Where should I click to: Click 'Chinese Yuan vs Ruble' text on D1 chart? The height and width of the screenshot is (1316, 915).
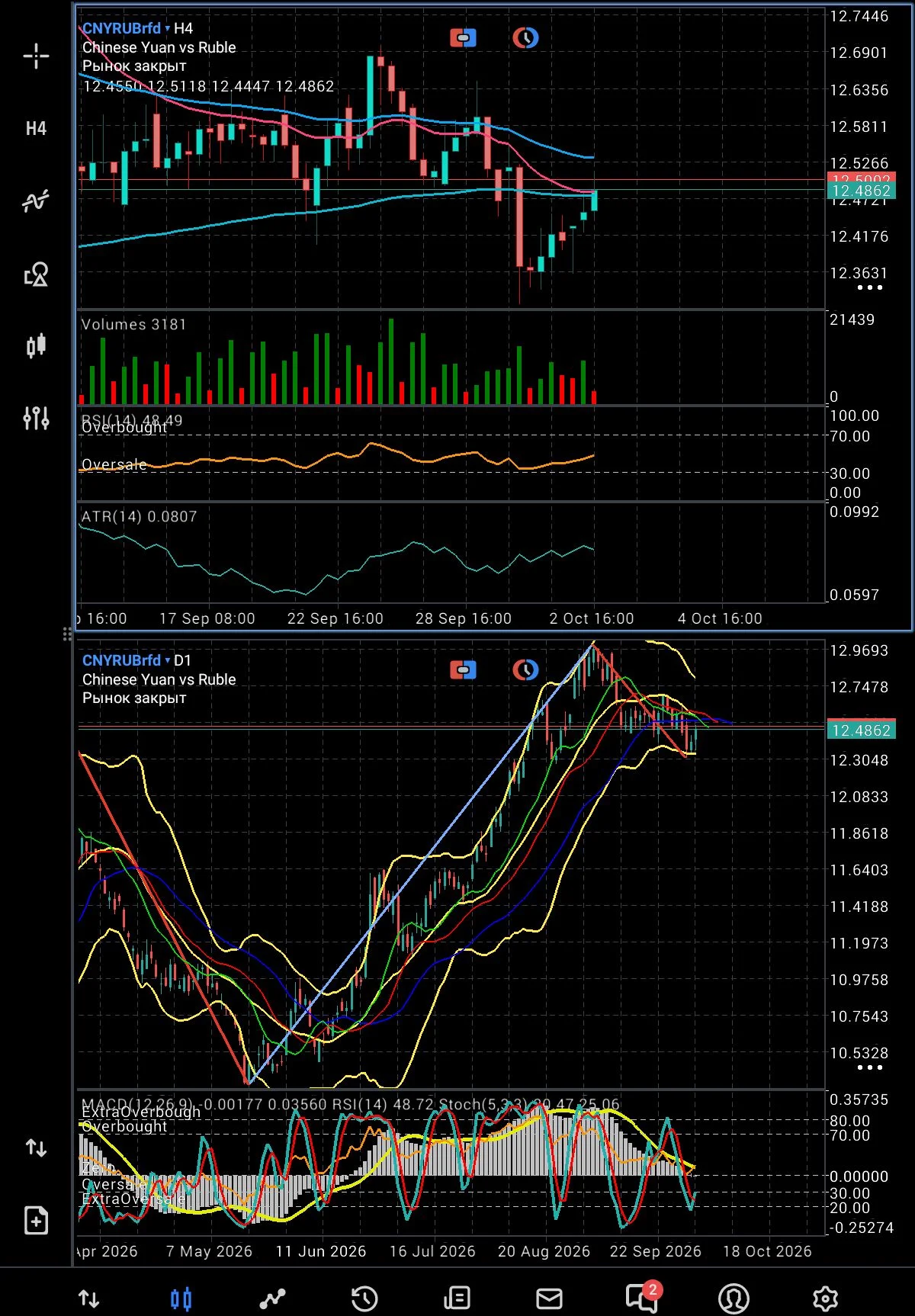[159, 679]
